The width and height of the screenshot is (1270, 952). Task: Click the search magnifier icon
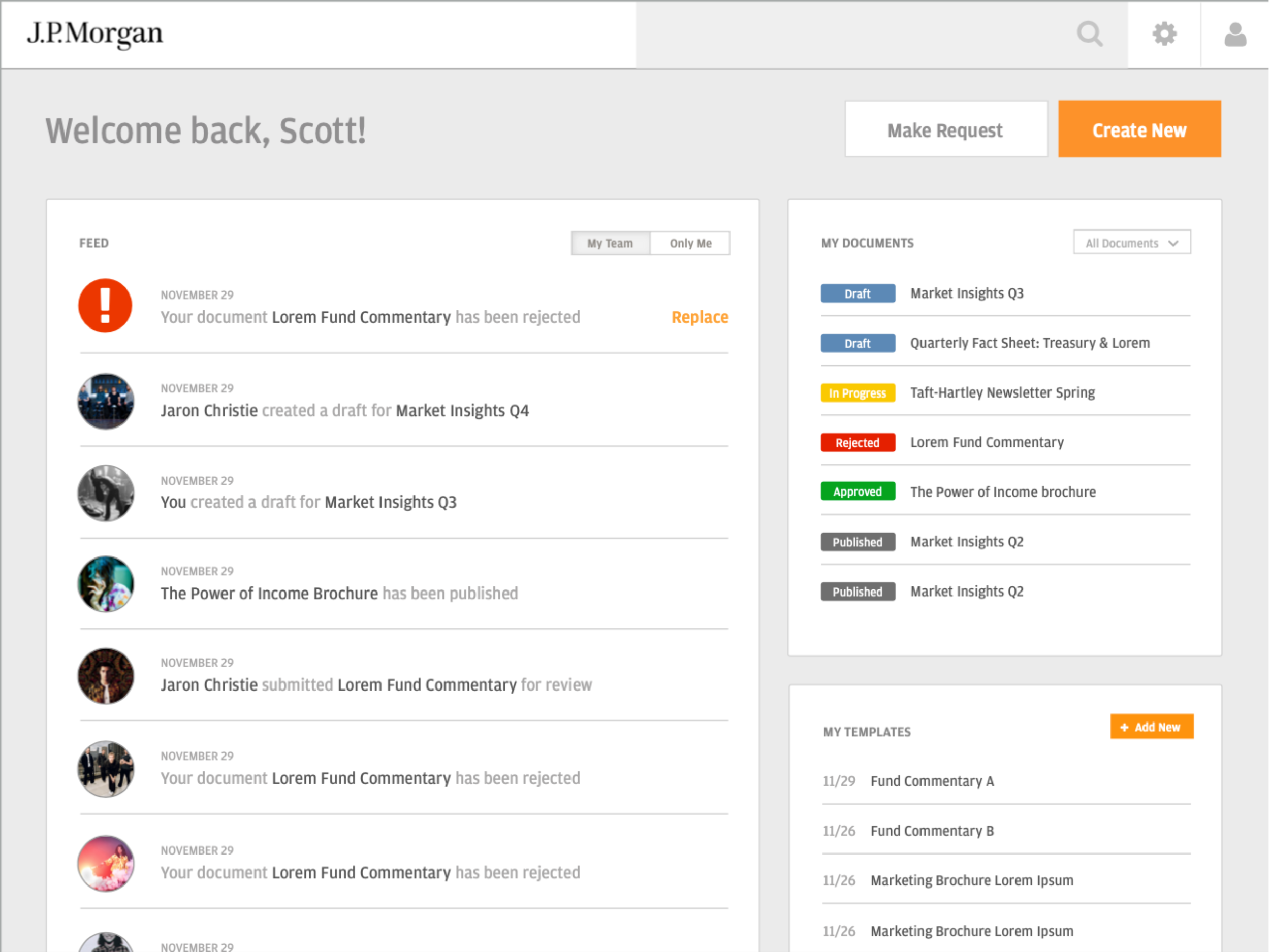pos(1089,34)
